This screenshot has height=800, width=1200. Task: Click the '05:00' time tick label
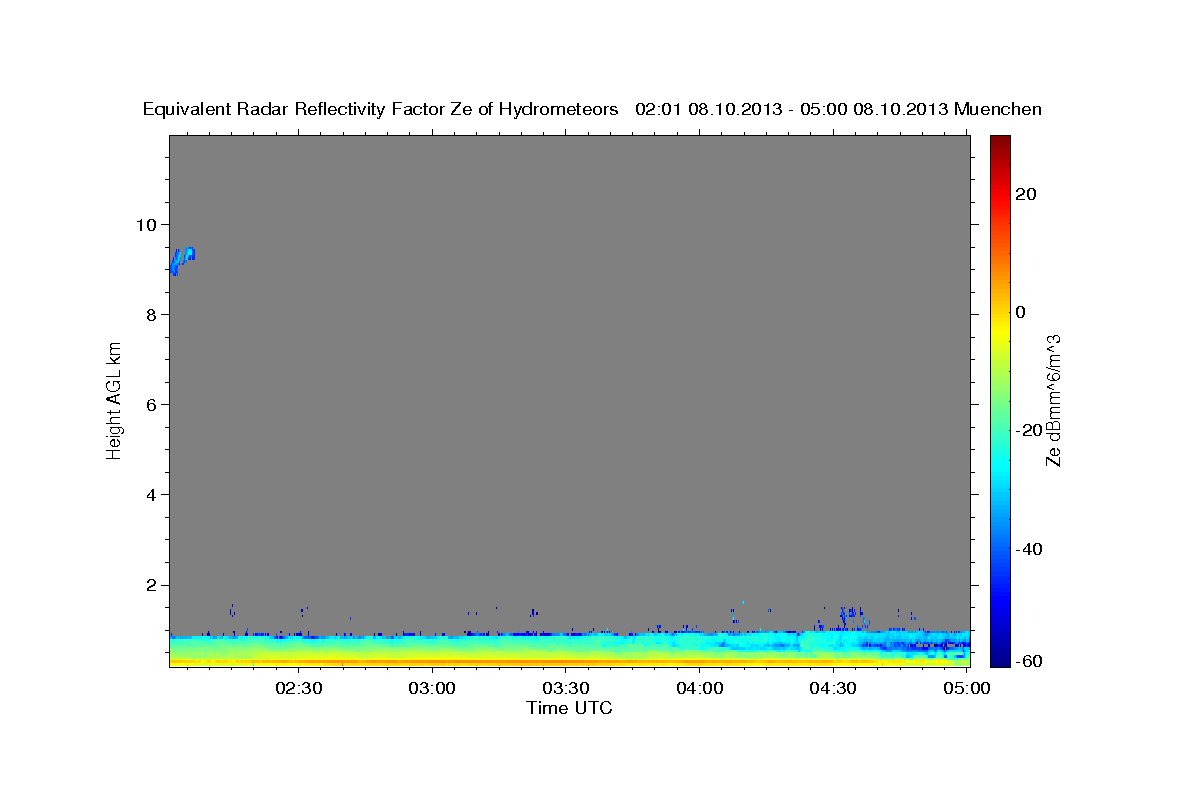tap(967, 689)
